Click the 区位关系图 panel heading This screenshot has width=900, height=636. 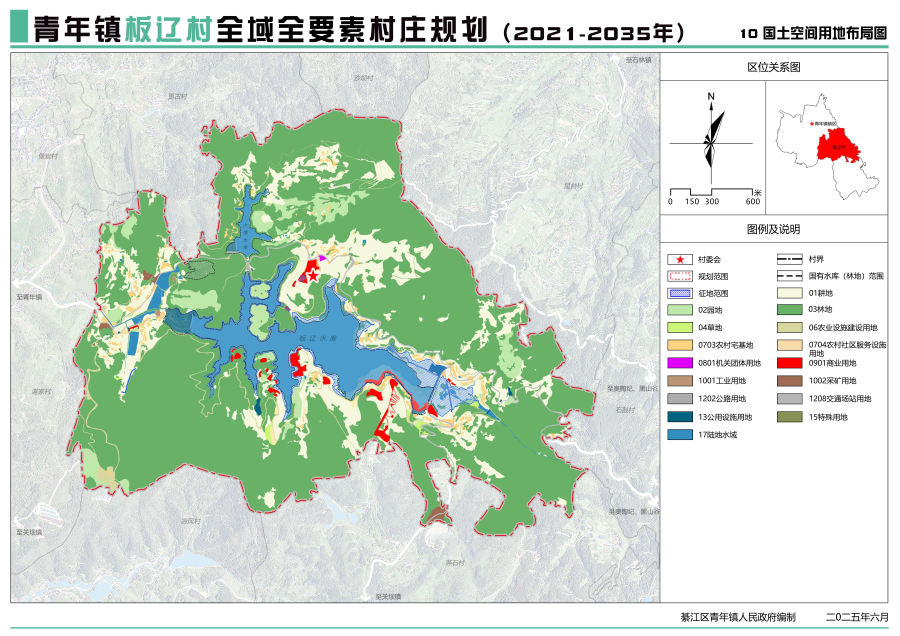pyautogui.click(x=773, y=66)
